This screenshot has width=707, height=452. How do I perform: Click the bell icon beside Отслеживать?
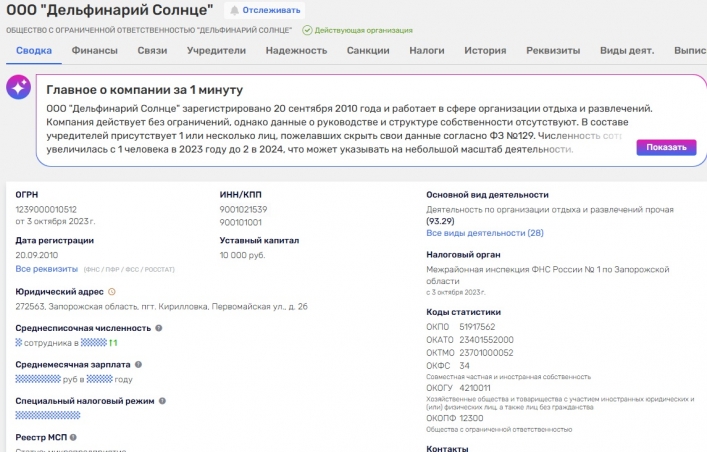point(234,10)
